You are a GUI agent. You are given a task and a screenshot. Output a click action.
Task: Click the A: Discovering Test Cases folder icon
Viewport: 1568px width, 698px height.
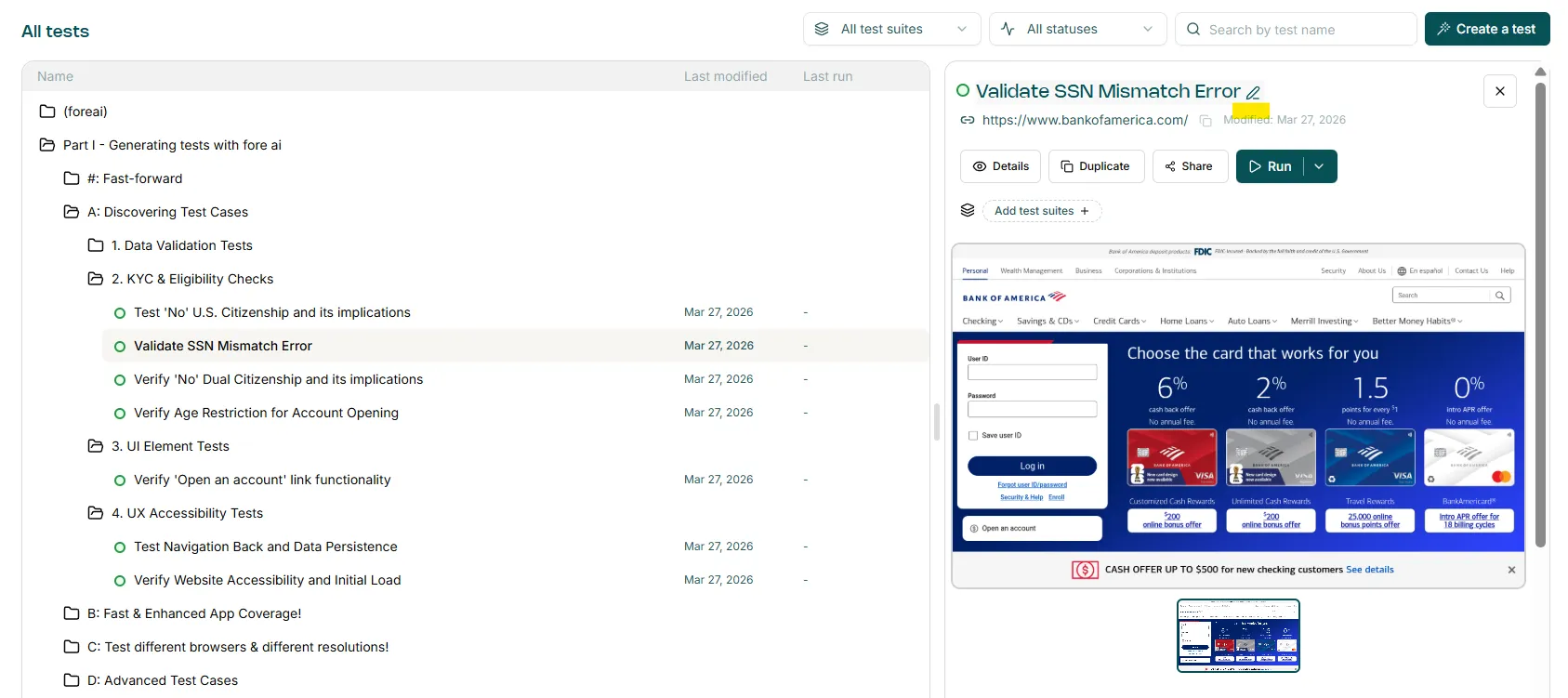pyautogui.click(x=72, y=212)
